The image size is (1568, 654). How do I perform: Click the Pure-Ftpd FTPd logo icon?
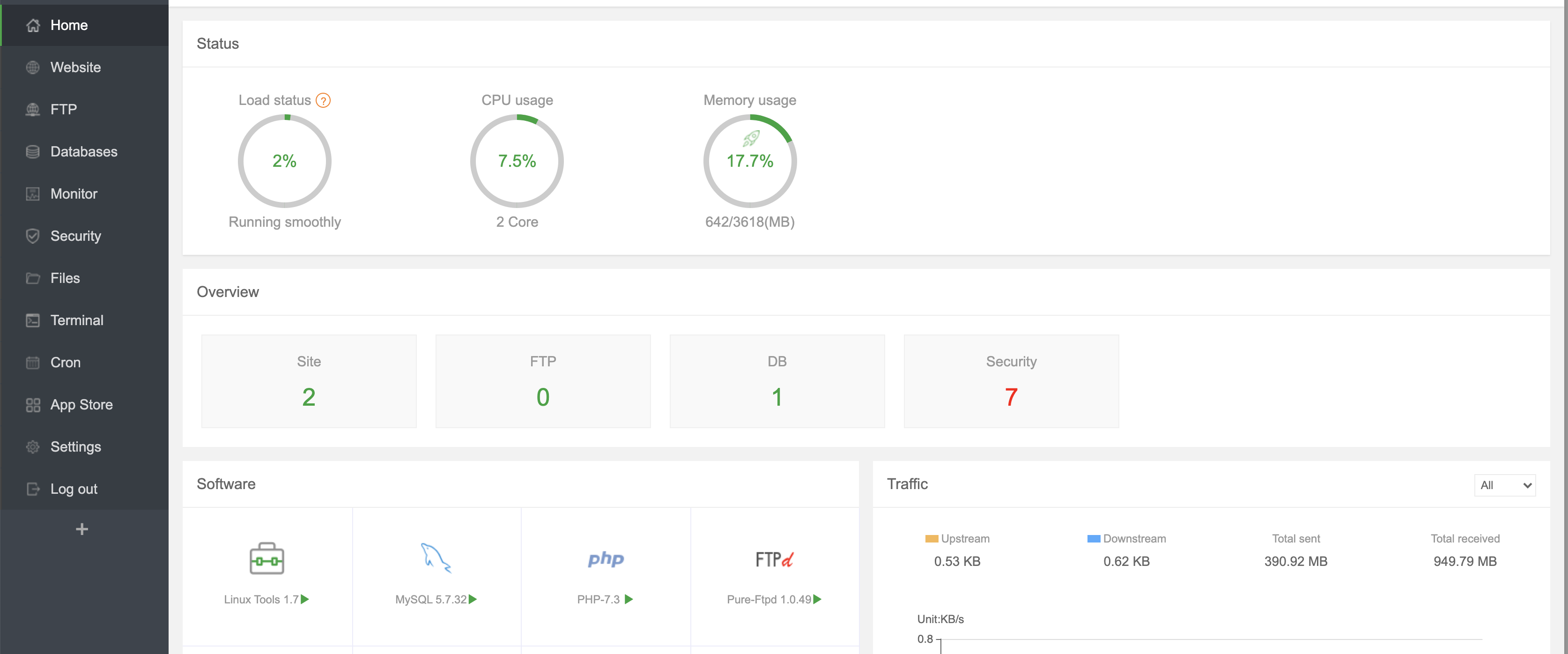tap(774, 559)
